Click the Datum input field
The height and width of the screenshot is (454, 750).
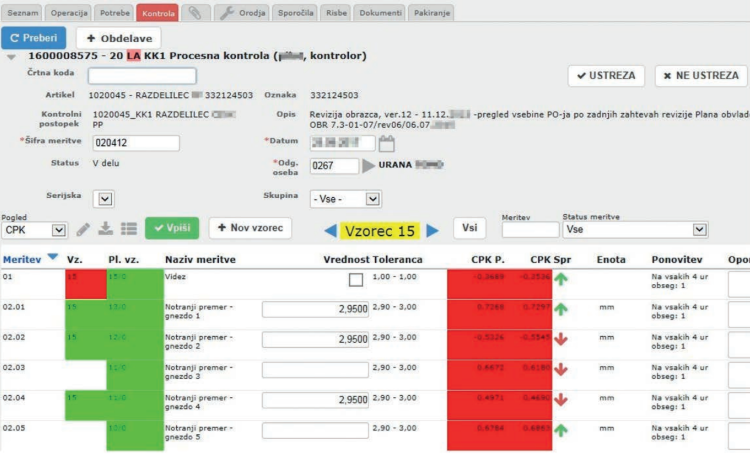[342, 143]
